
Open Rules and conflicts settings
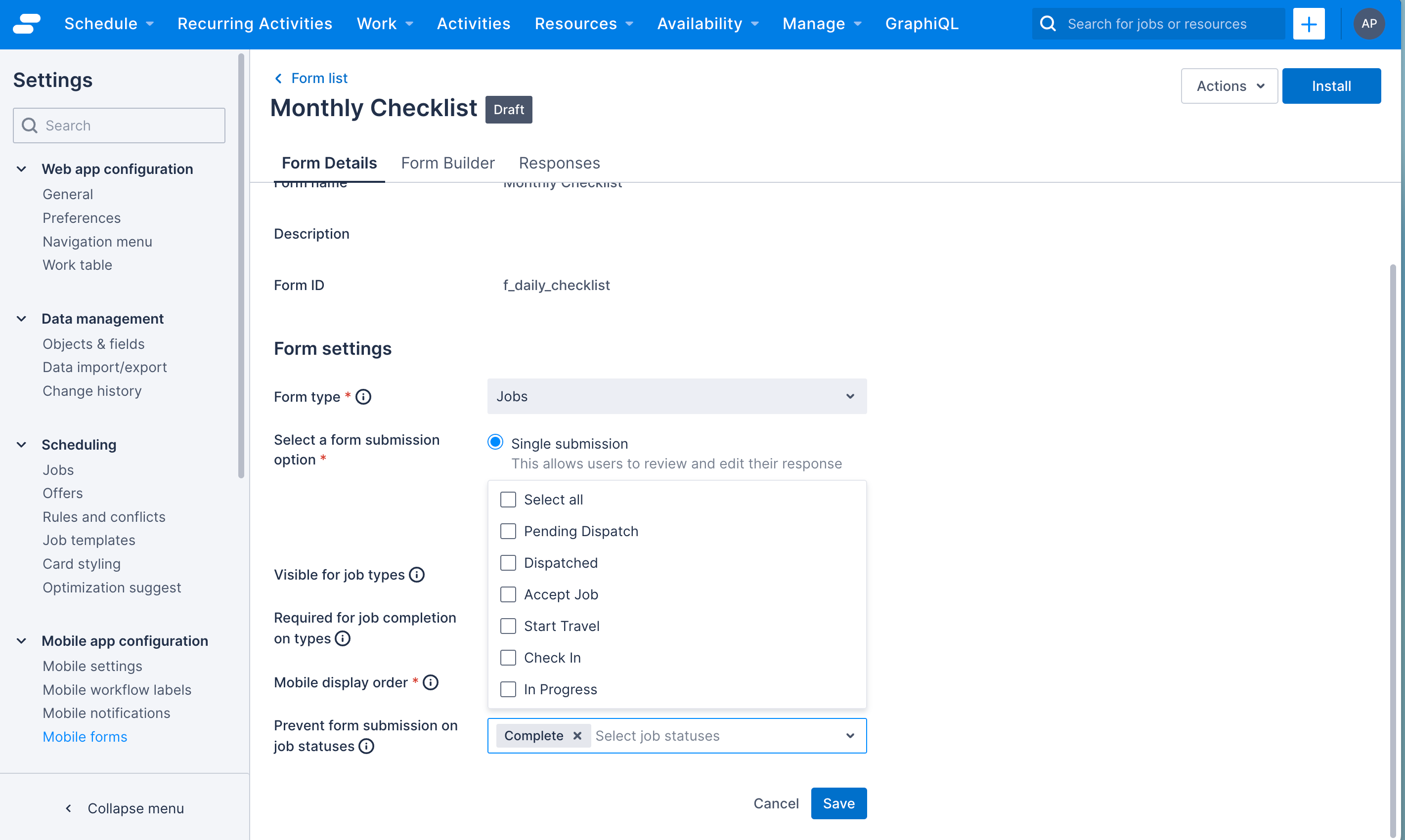104,517
